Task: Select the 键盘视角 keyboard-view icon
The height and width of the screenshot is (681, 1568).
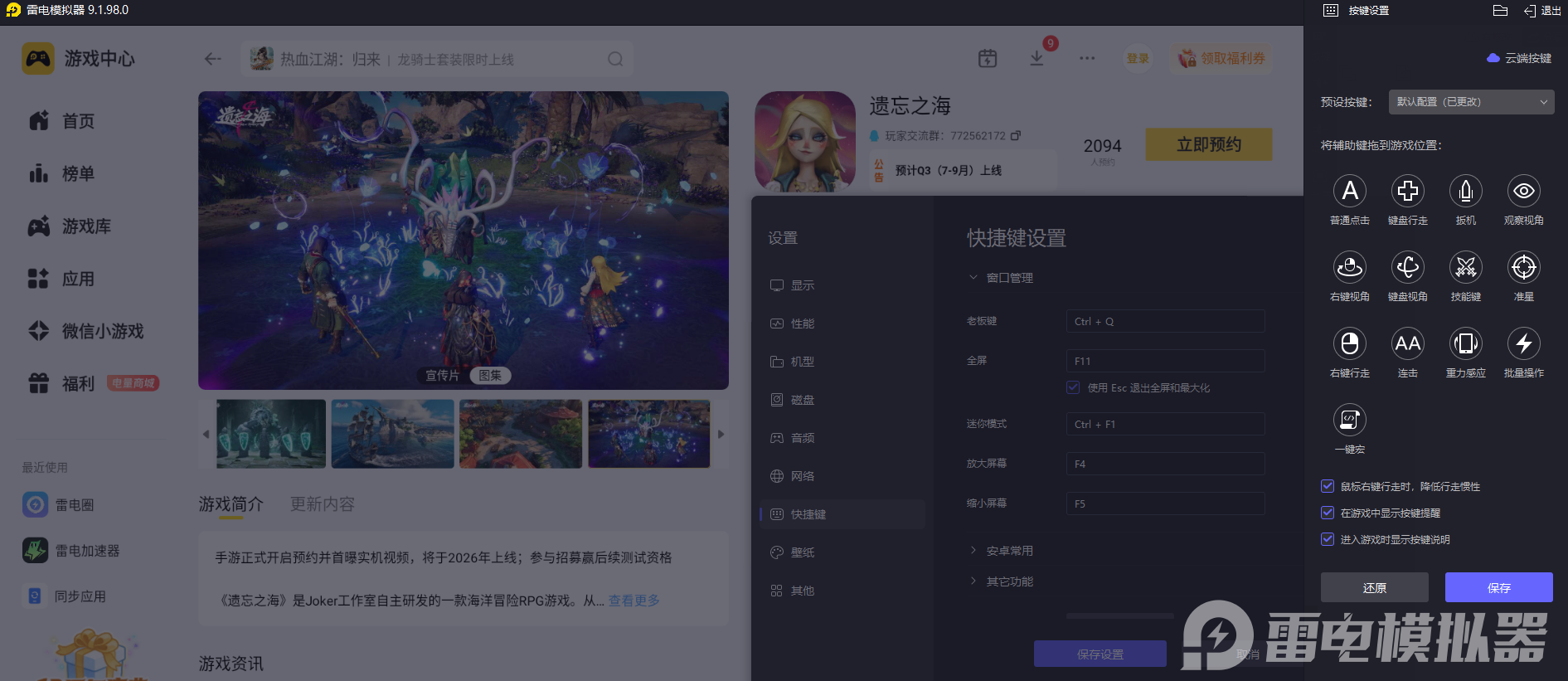Action: 1407,267
